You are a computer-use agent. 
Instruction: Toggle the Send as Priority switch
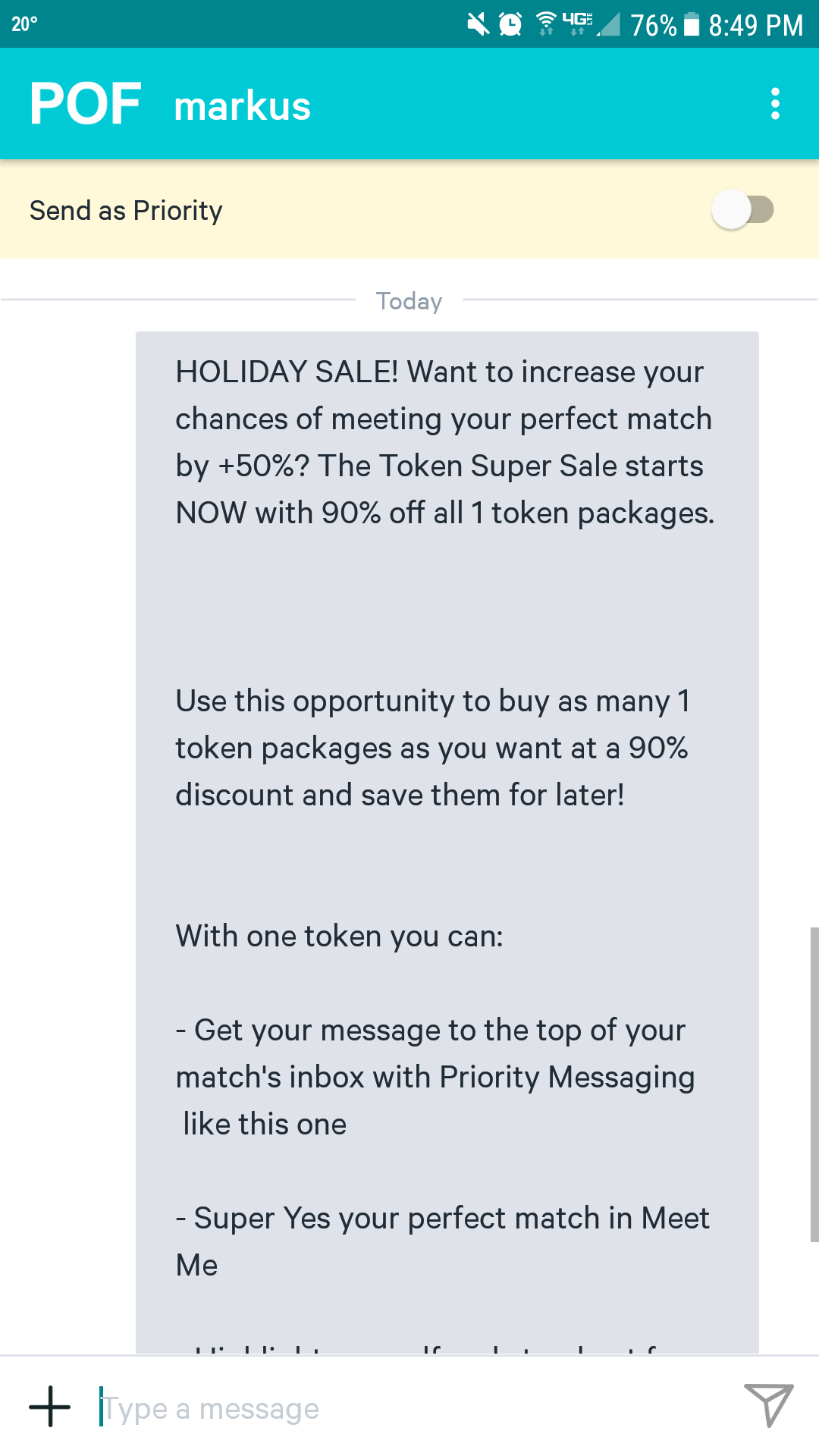[742, 210]
